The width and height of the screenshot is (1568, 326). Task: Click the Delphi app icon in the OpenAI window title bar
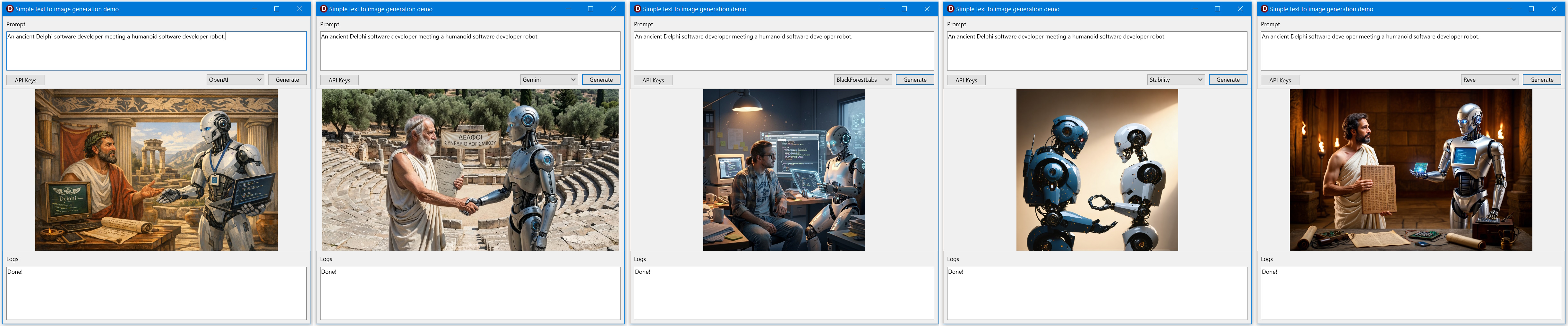(10, 9)
